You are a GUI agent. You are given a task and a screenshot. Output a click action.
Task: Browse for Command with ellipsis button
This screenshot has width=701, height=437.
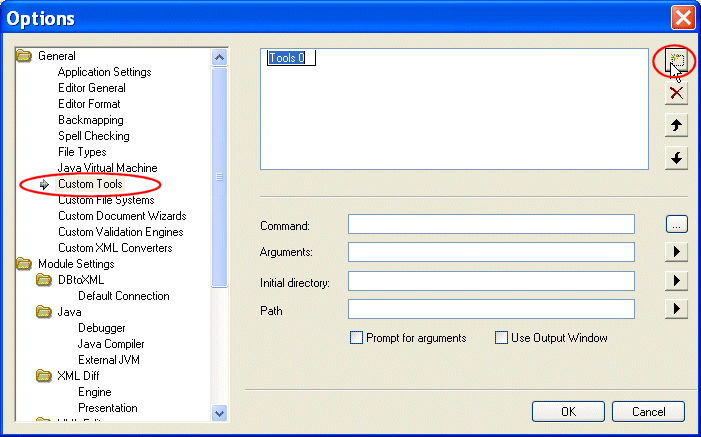[x=677, y=225]
